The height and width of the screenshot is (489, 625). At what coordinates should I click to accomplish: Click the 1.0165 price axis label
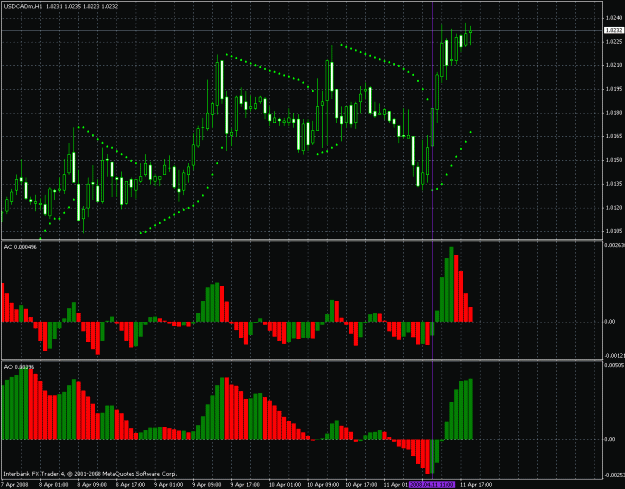(614, 136)
